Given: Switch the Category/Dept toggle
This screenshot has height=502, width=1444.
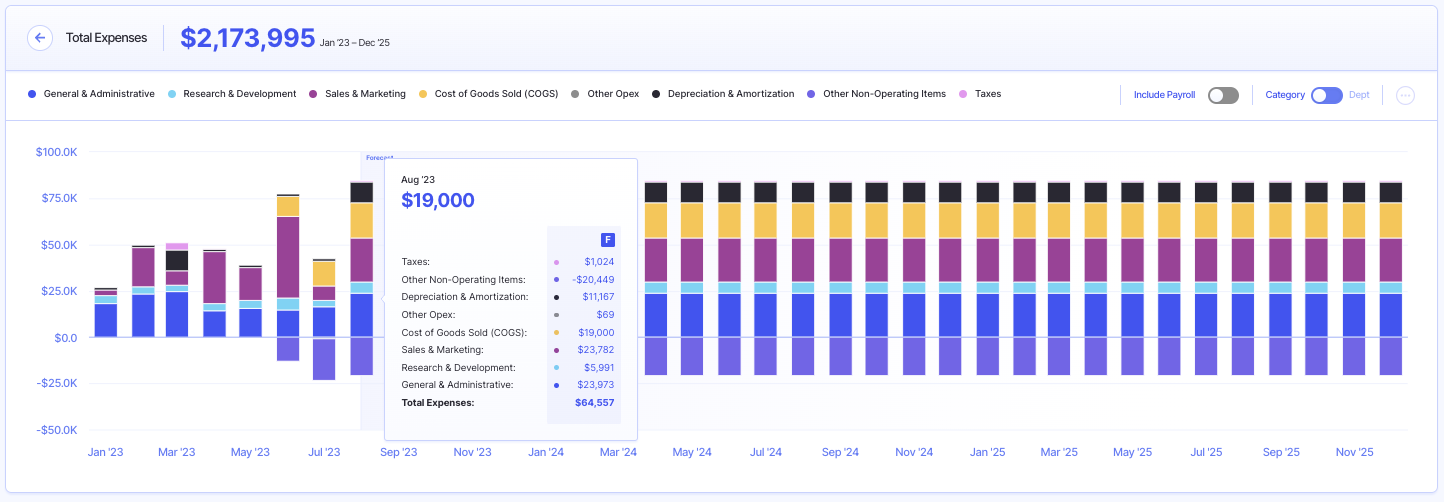Looking at the screenshot, I should 1326,95.
